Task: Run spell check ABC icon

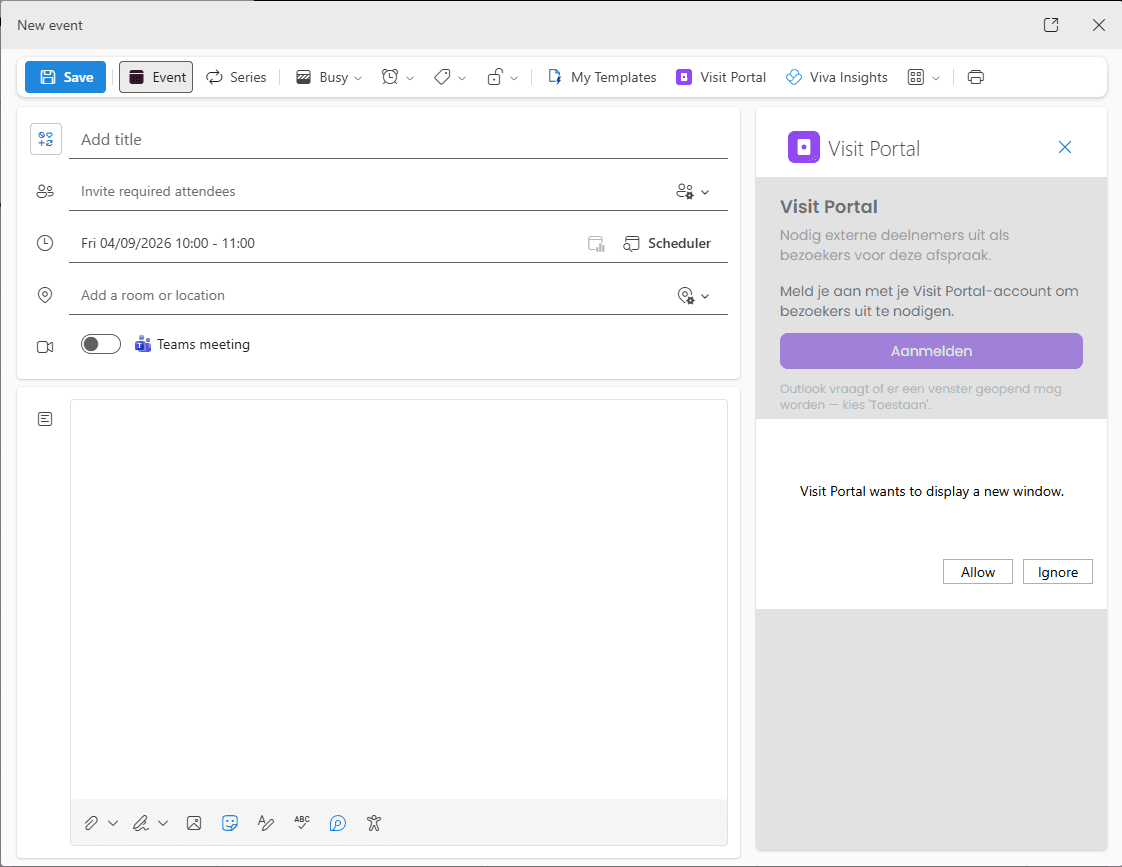Action: tap(302, 823)
